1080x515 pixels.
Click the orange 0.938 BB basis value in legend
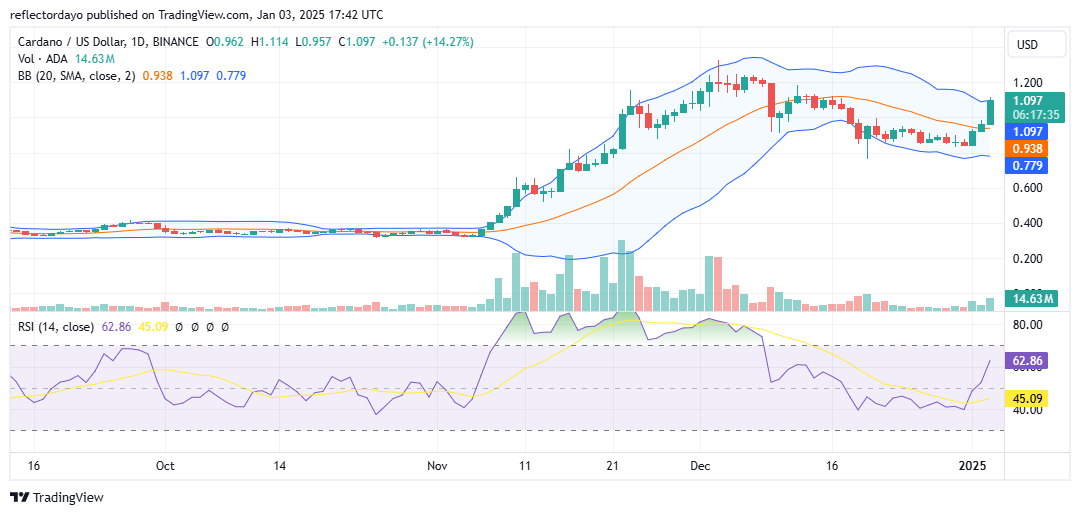click(x=156, y=76)
